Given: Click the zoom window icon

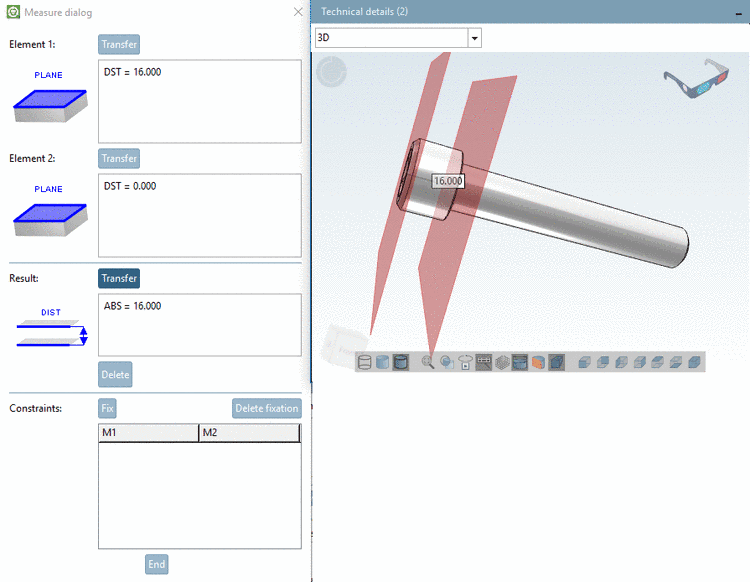Looking at the screenshot, I should (x=447, y=362).
